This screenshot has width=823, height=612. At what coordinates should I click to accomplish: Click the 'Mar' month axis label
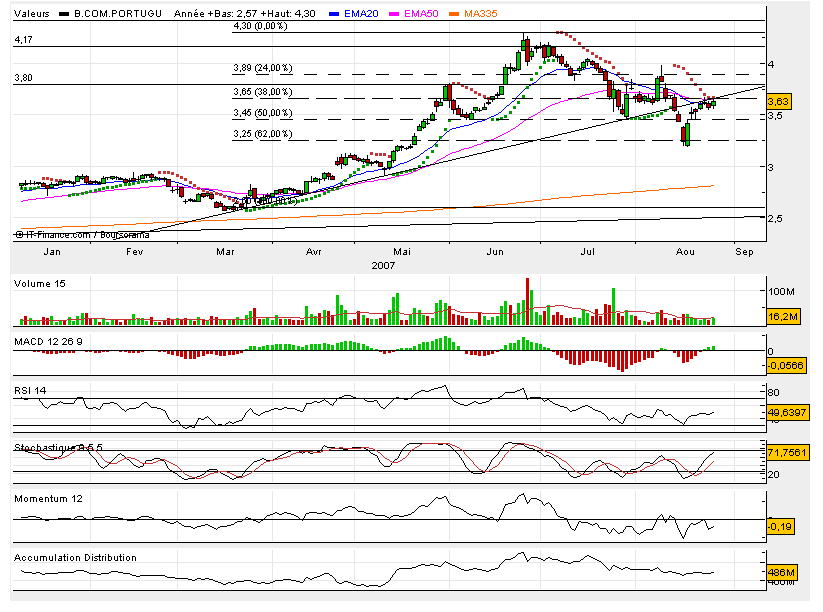pyautogui.click(x=225, y=251)
